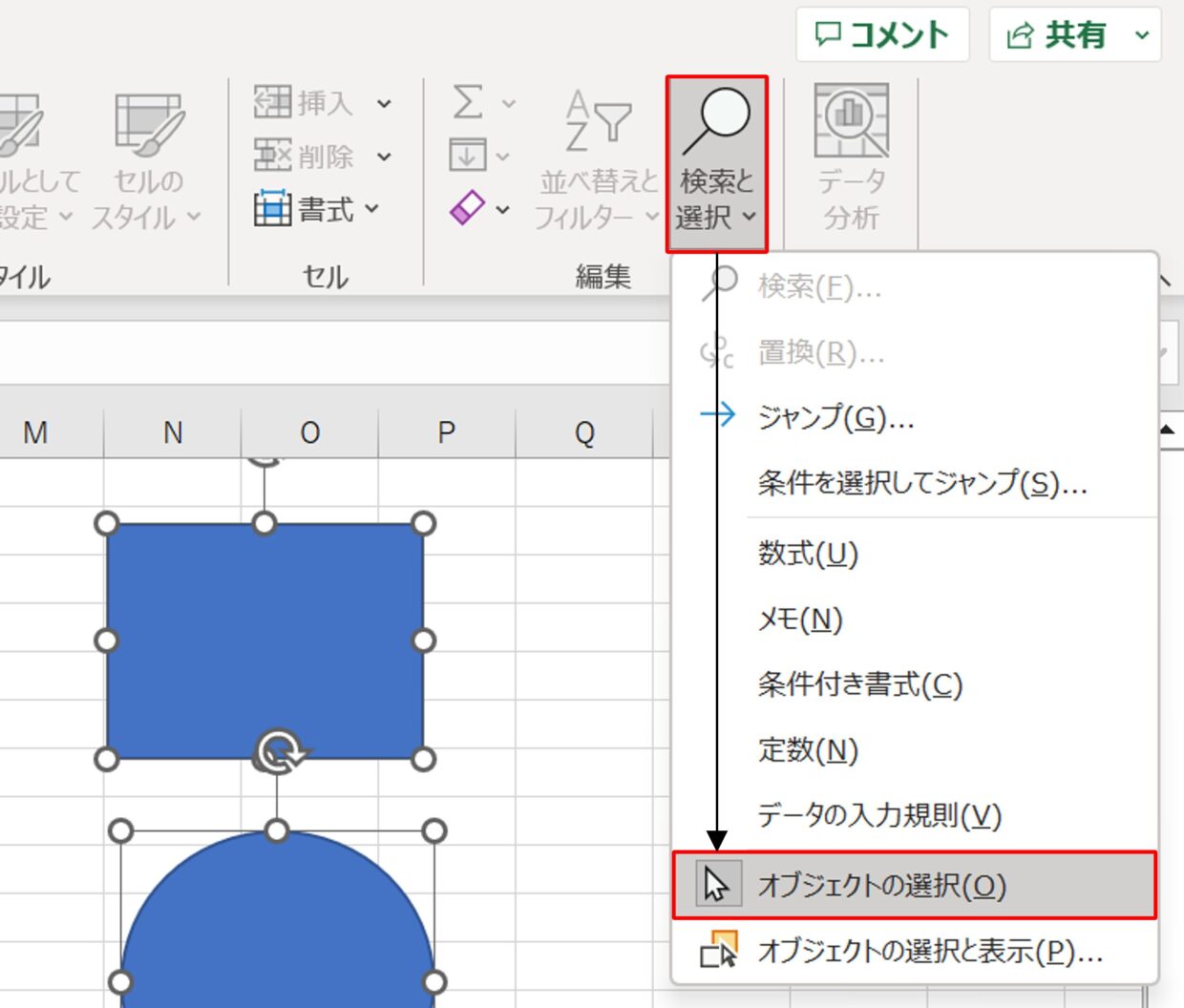
Task: Collapse the ribbon with the chevron
Action: (x=1166, y=280)
